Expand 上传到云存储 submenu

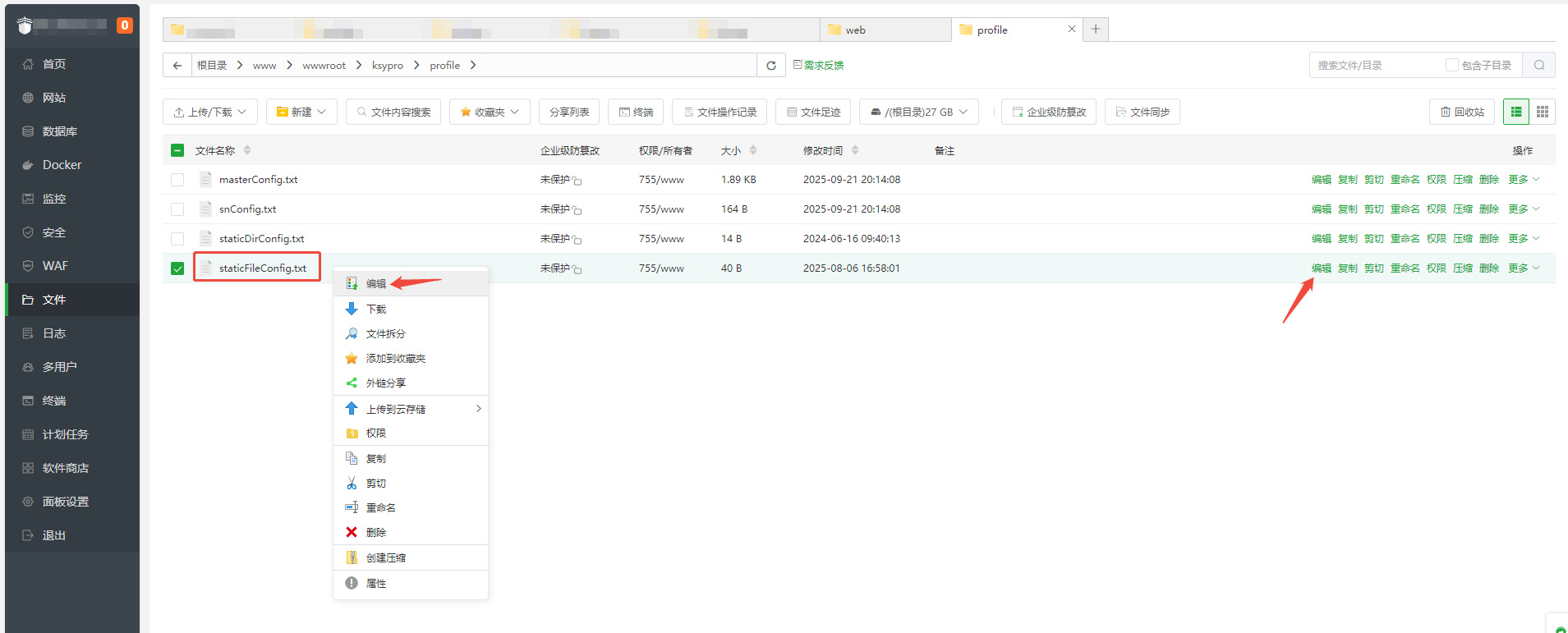coord(411,409)
